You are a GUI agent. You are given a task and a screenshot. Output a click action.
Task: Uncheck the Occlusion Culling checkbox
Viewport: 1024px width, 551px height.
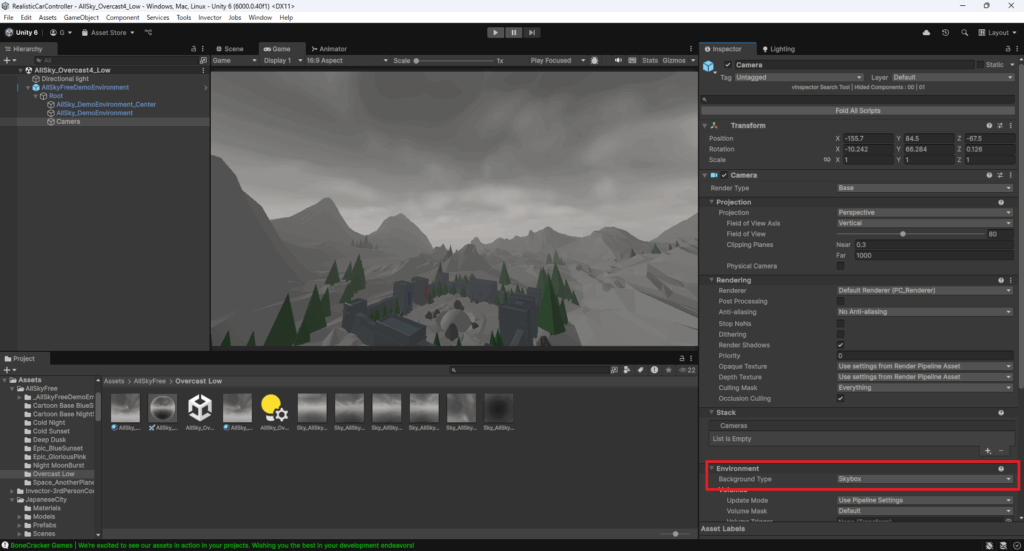[x=840, y=399]
